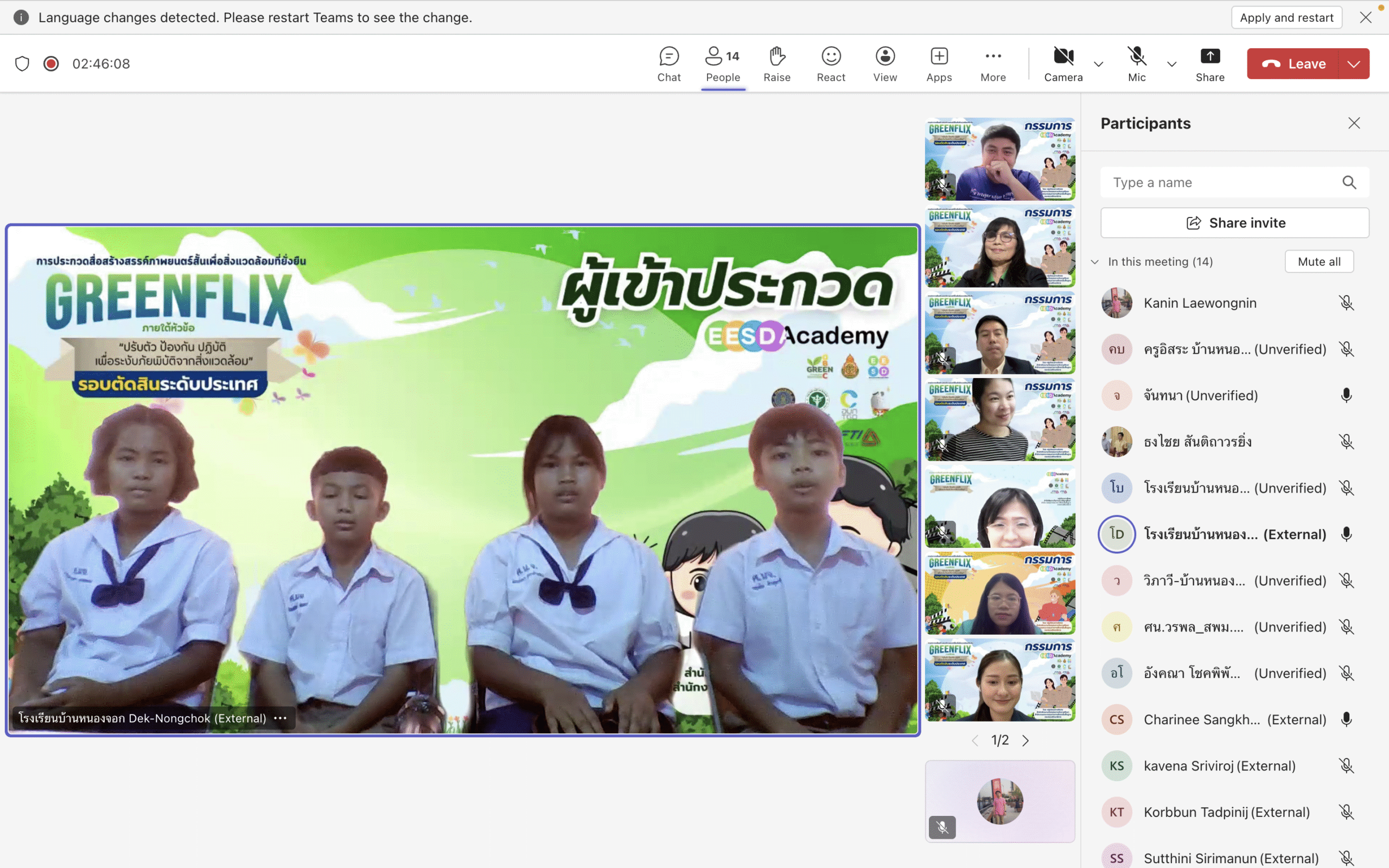
Task: Select the main Dek-Nongchok video tile
Action: pos(463,480)
